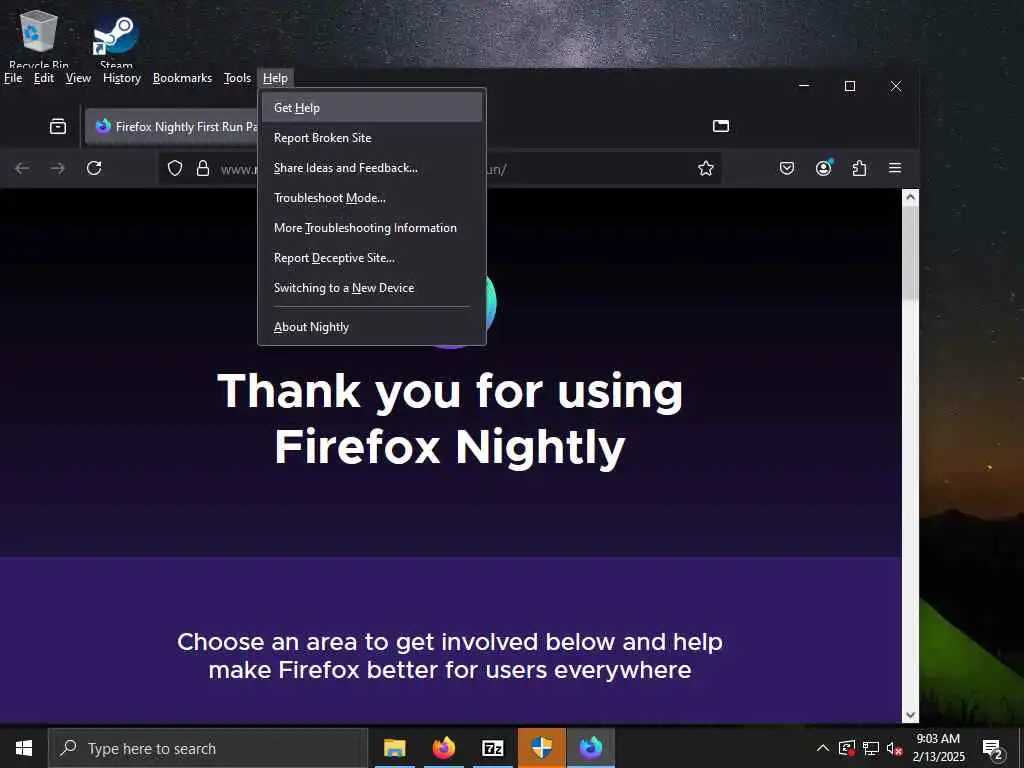Click the page scrollbar down arrow
The height and width of the screenshot is (768, 1024).
(x=910, y=714)
